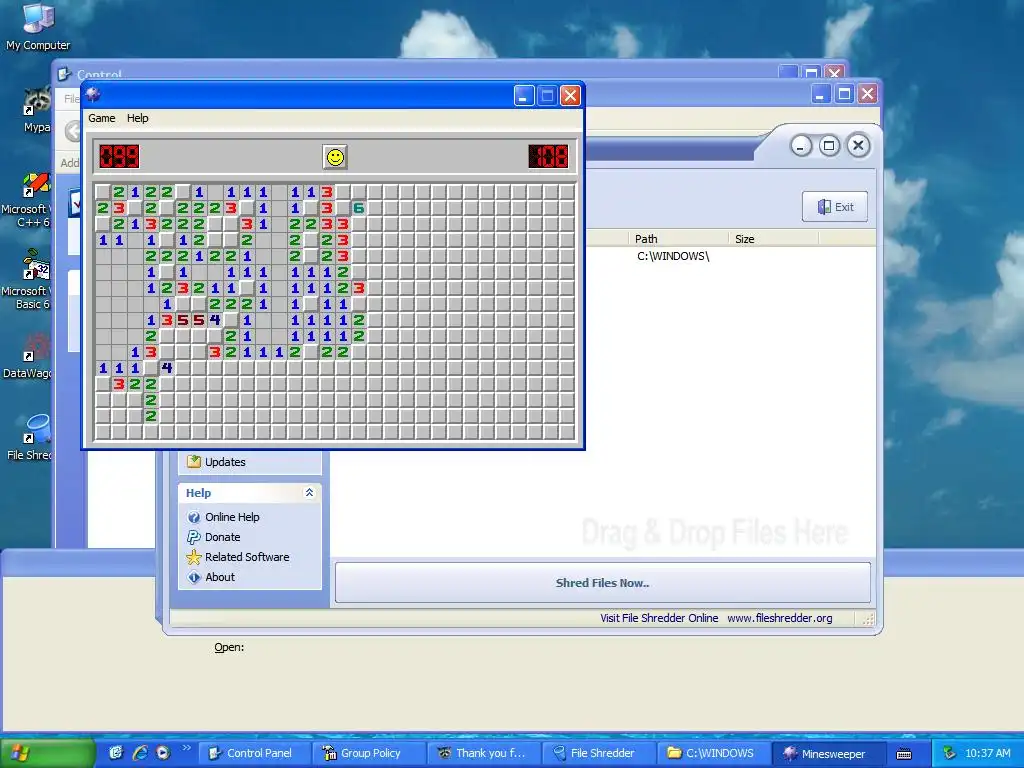
Task: Click the Help section header in File Shredder
Action: pos(248,493)
